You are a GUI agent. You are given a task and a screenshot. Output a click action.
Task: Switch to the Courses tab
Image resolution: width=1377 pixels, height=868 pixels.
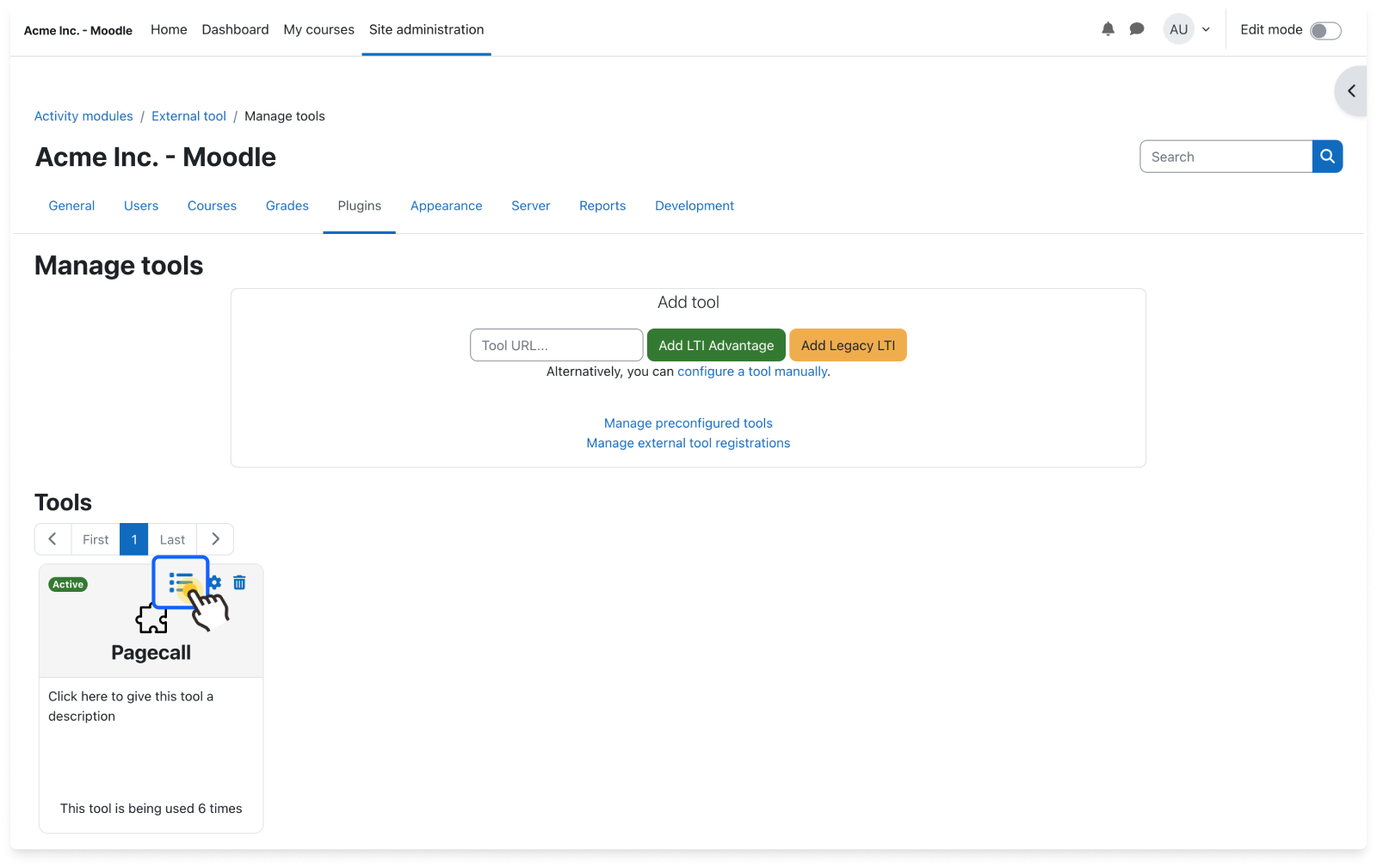coord(212,206)
